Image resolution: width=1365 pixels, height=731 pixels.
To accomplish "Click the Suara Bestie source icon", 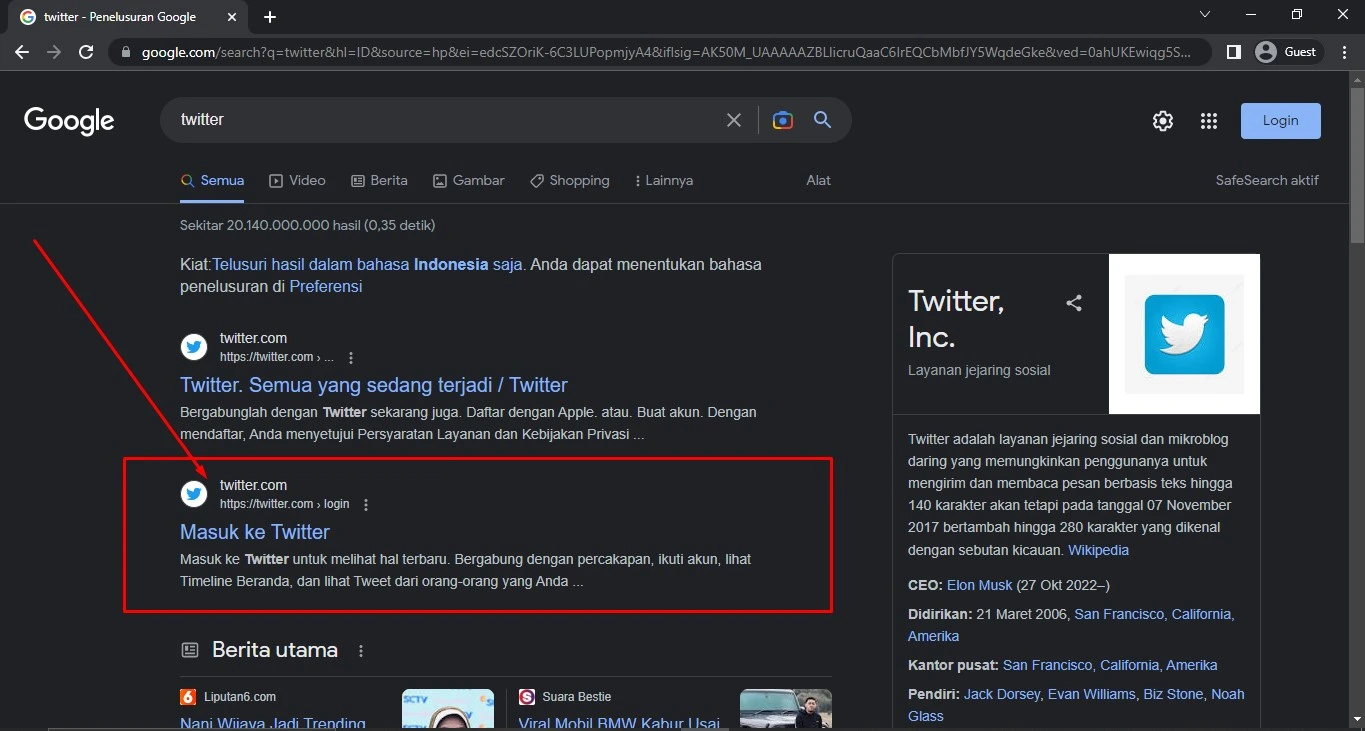I will pos(527,697).
